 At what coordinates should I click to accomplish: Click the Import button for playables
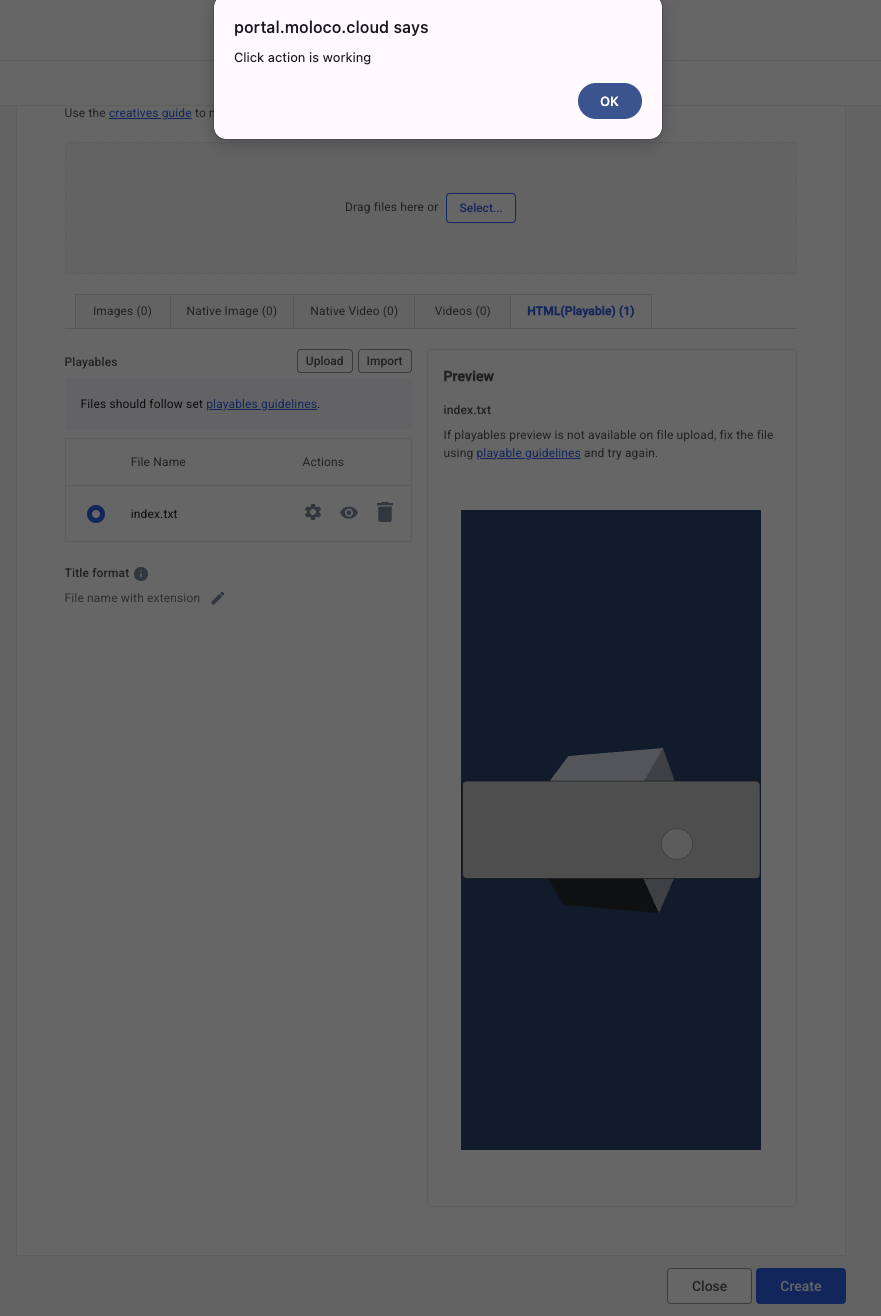384,361
